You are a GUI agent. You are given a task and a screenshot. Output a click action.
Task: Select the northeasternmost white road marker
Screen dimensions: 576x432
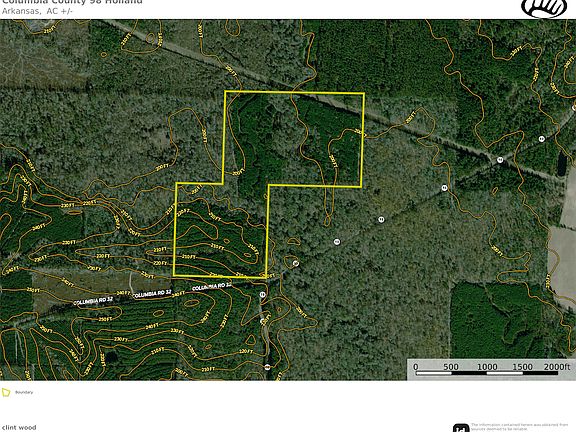click(x=541, y=139)
